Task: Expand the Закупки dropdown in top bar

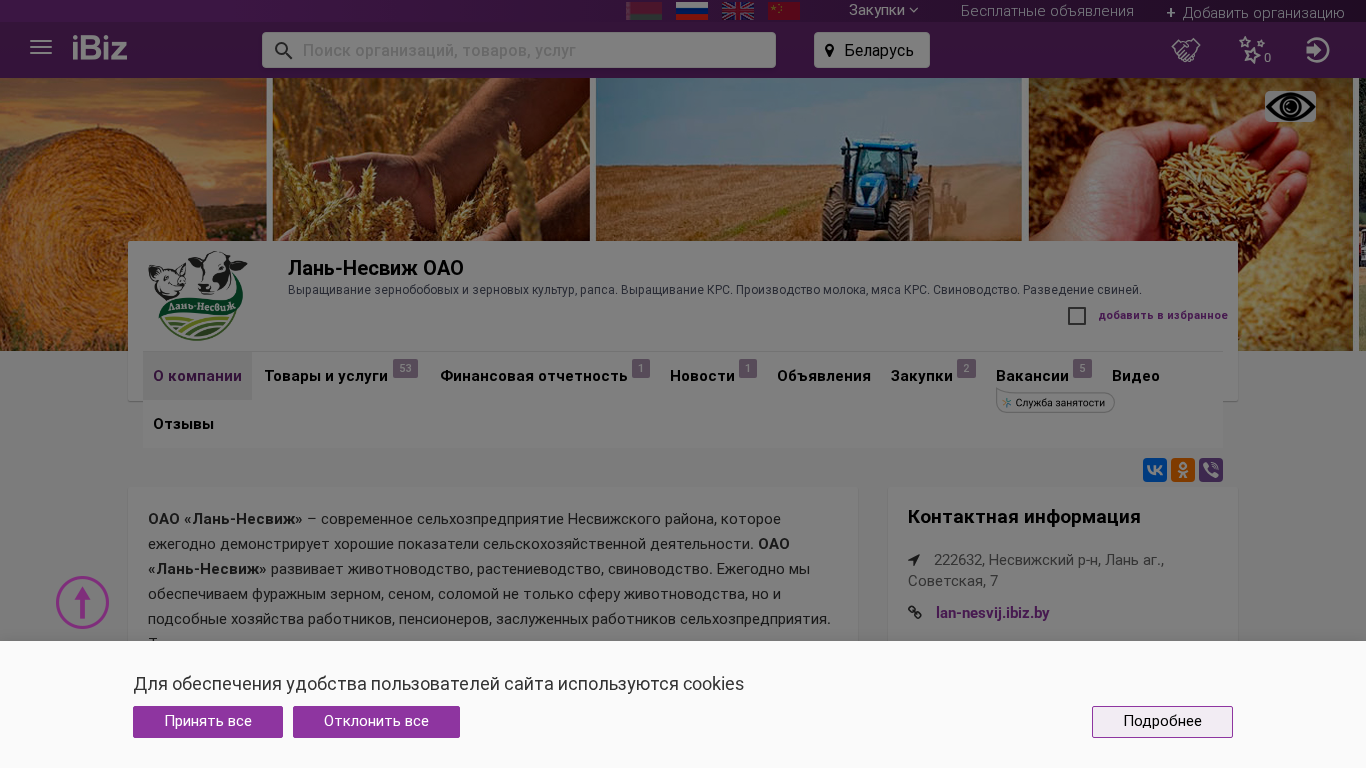Action: 883,11
